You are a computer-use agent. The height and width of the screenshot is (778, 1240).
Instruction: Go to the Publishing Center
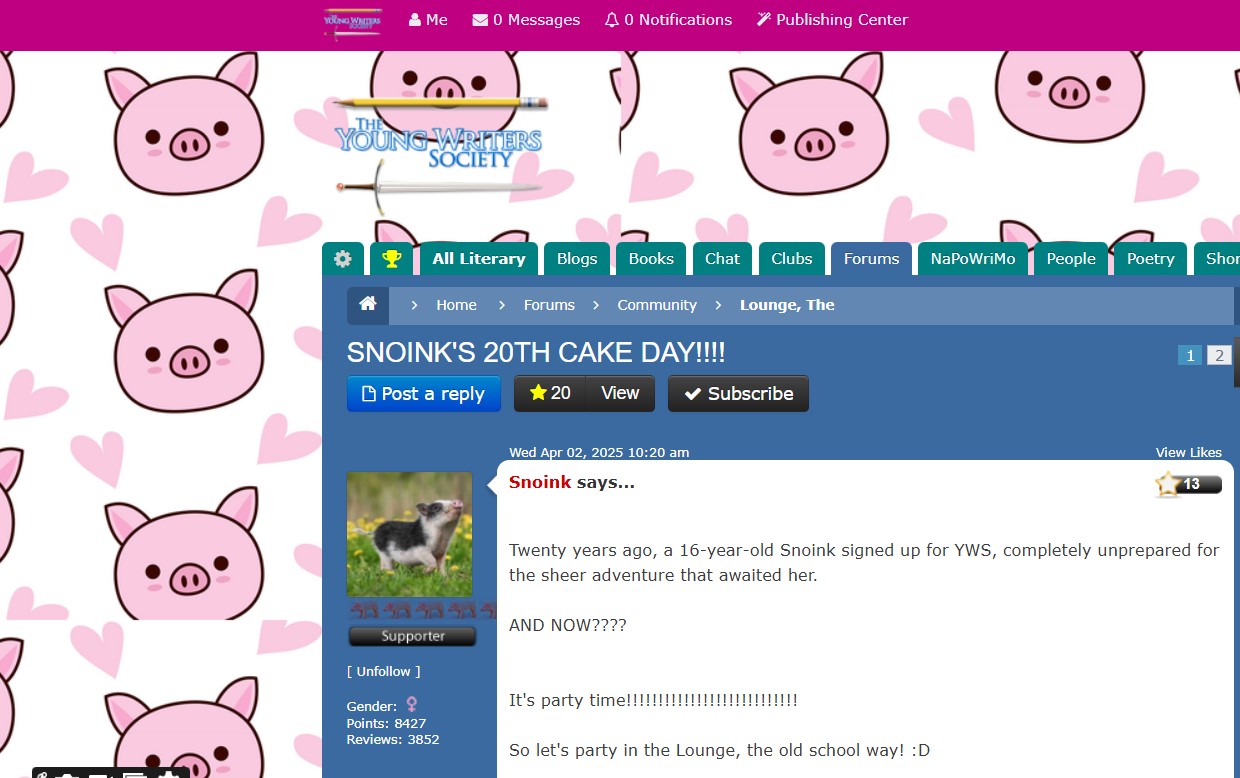coord(832,20)
